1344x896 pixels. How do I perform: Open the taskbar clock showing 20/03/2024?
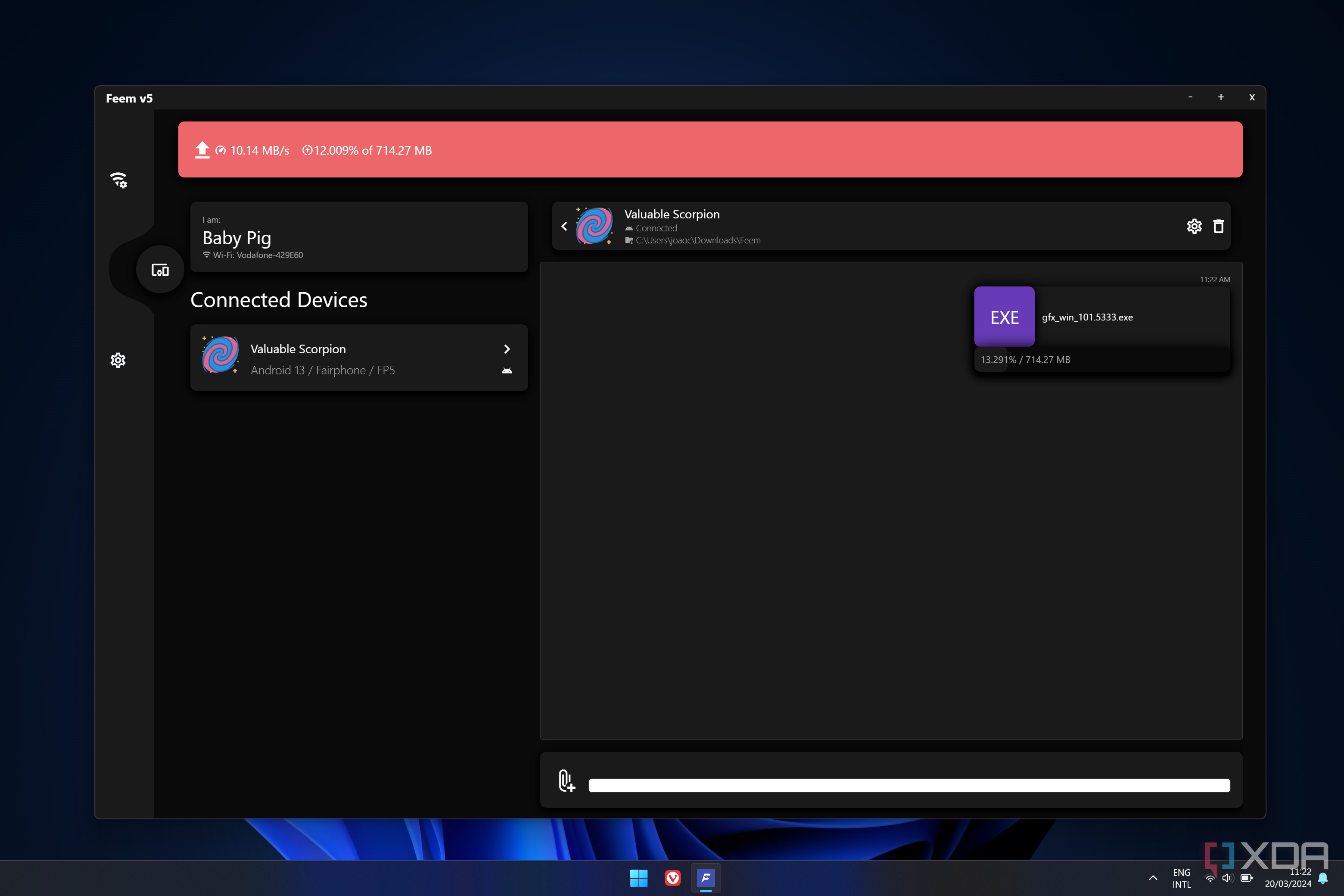coord(1288,878)
